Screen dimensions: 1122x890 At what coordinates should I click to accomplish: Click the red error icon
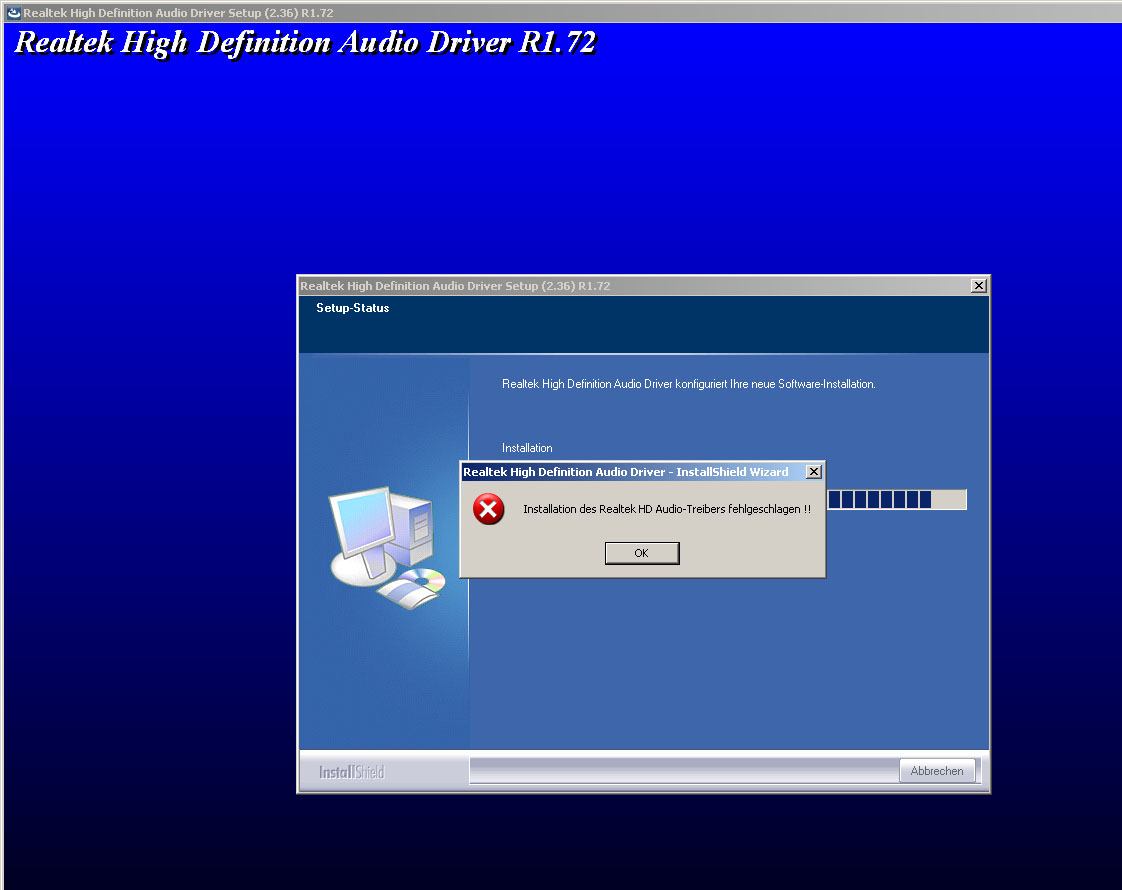pos(489,509)
